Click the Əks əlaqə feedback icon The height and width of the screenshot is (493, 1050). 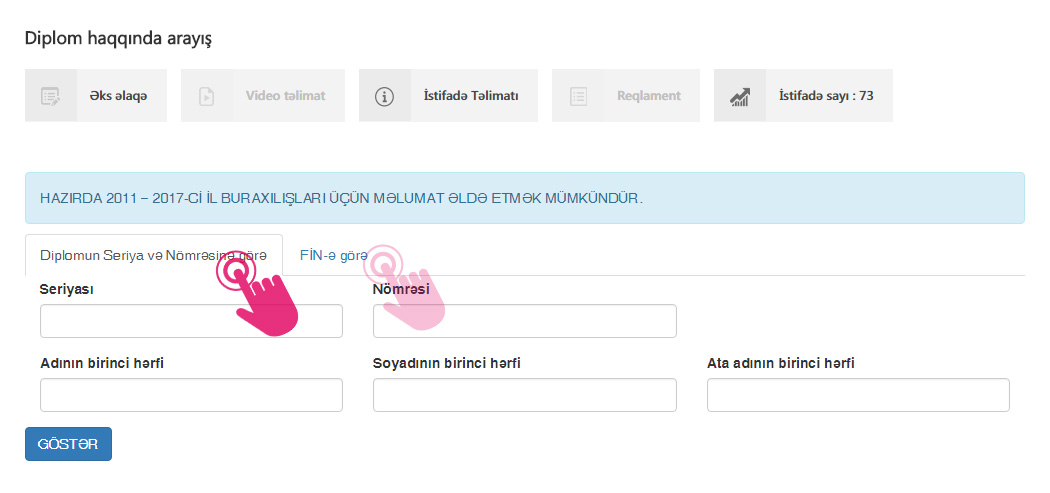51,96
